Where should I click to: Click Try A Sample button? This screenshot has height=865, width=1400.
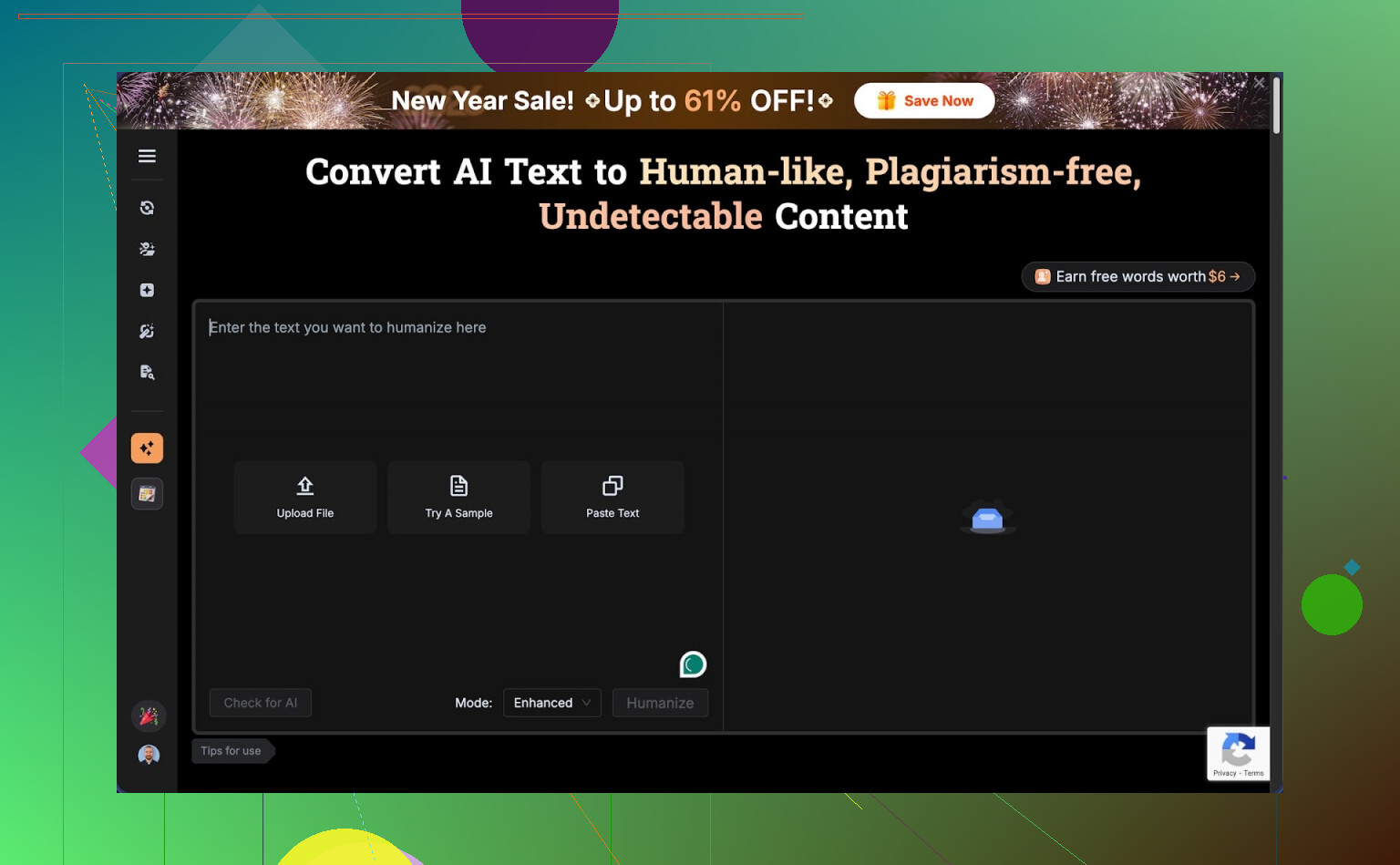pyautogui.click(x=458, y=497)
